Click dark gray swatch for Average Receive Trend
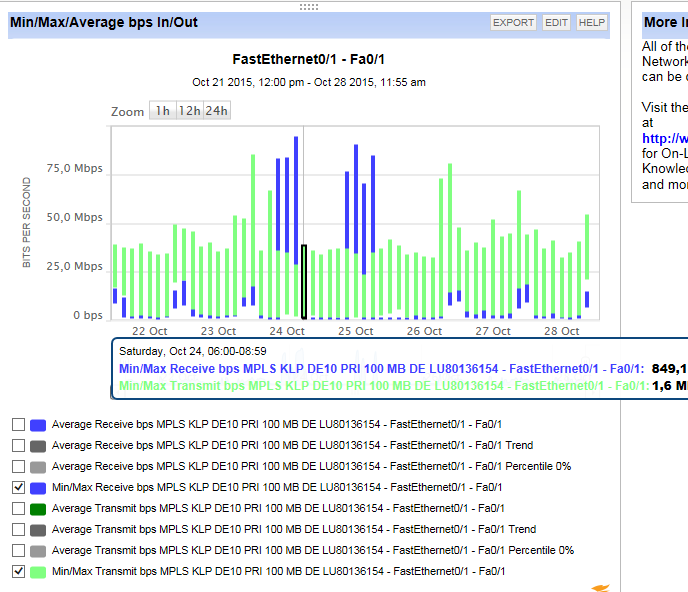Viewport: 688px width, 592px height. point(38,446)
